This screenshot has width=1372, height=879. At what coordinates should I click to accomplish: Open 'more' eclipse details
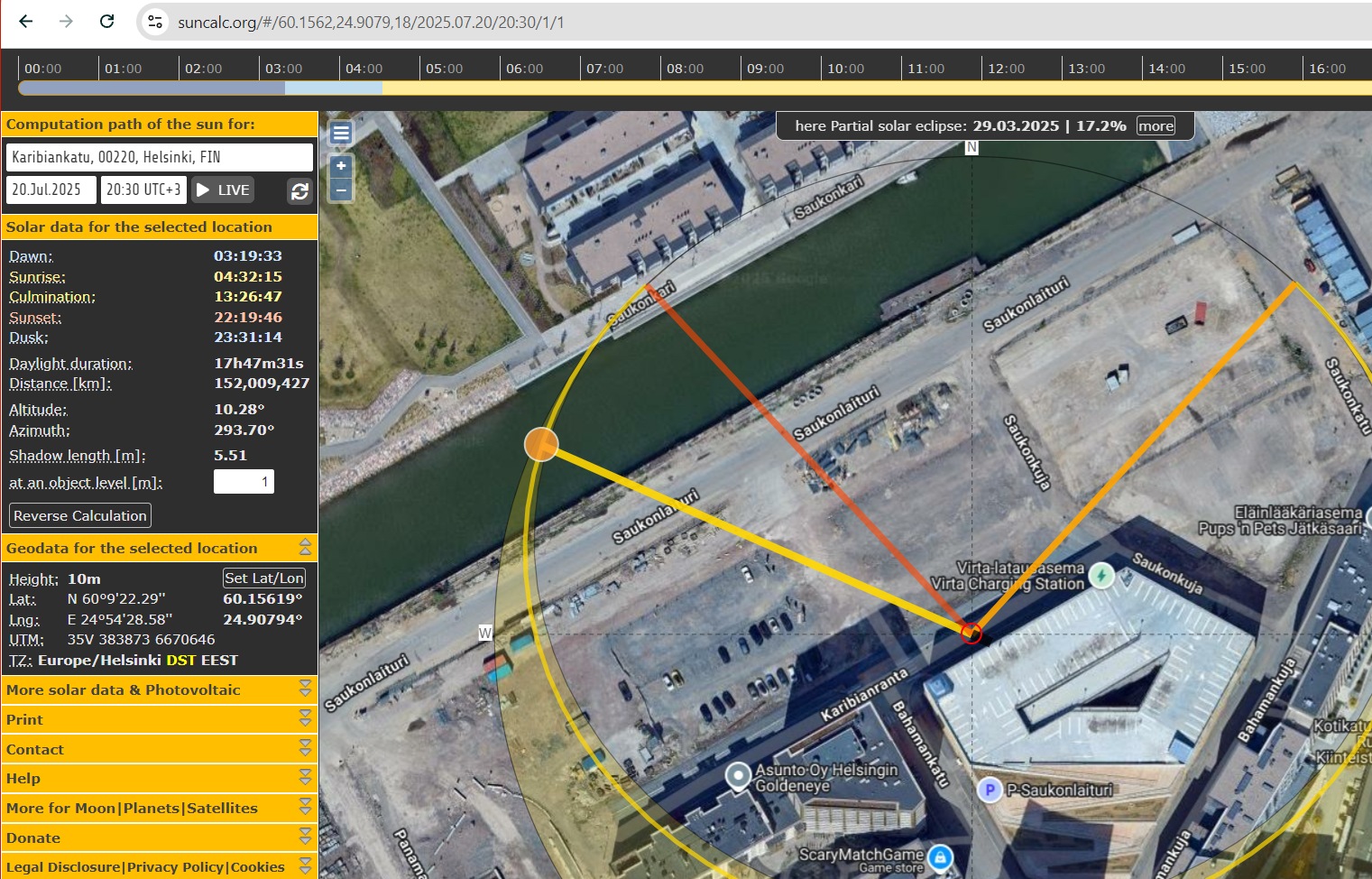pos(1156,126)
